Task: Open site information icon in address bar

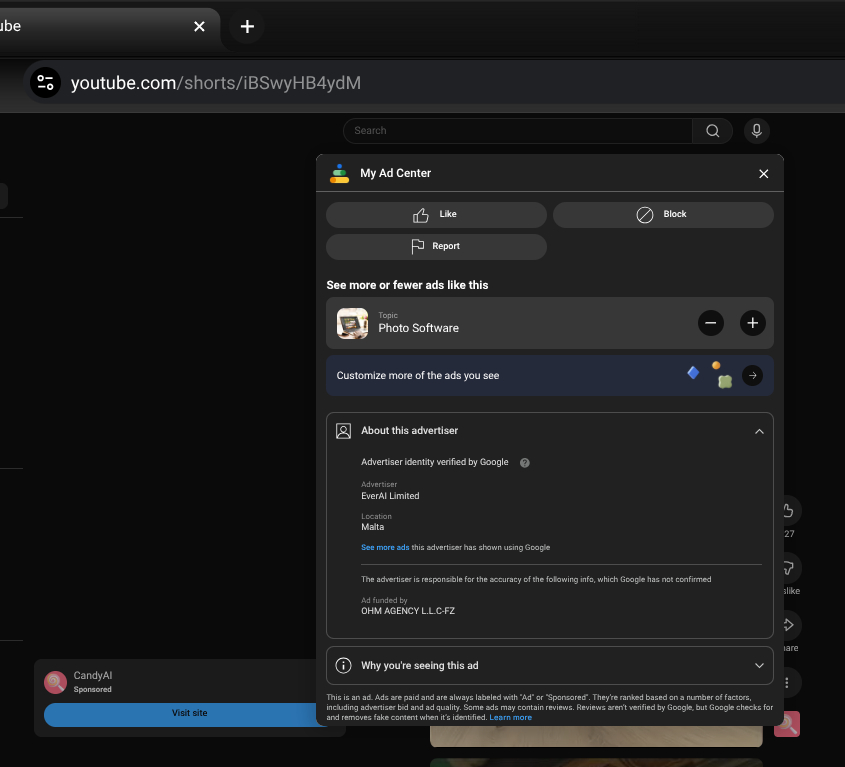Action: coord(44,83)
